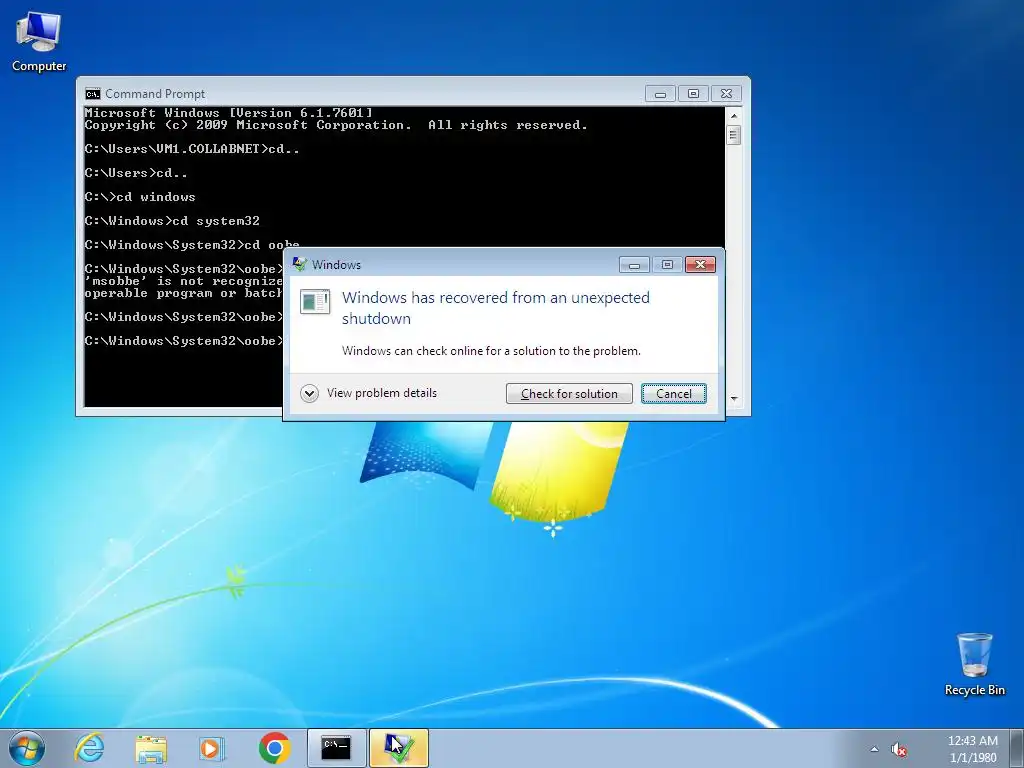Expand View problem details chevron
1024x768 pixels.
[310, 393]
